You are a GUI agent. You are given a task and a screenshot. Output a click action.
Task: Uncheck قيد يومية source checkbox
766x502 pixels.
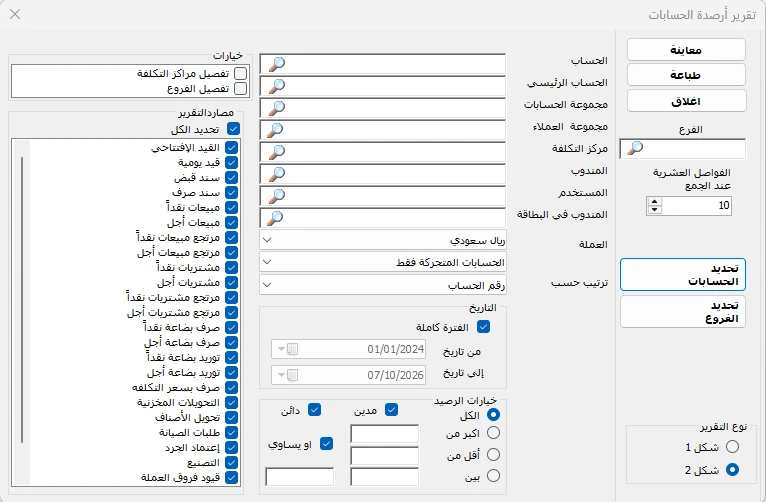click(x=232, y=163)
